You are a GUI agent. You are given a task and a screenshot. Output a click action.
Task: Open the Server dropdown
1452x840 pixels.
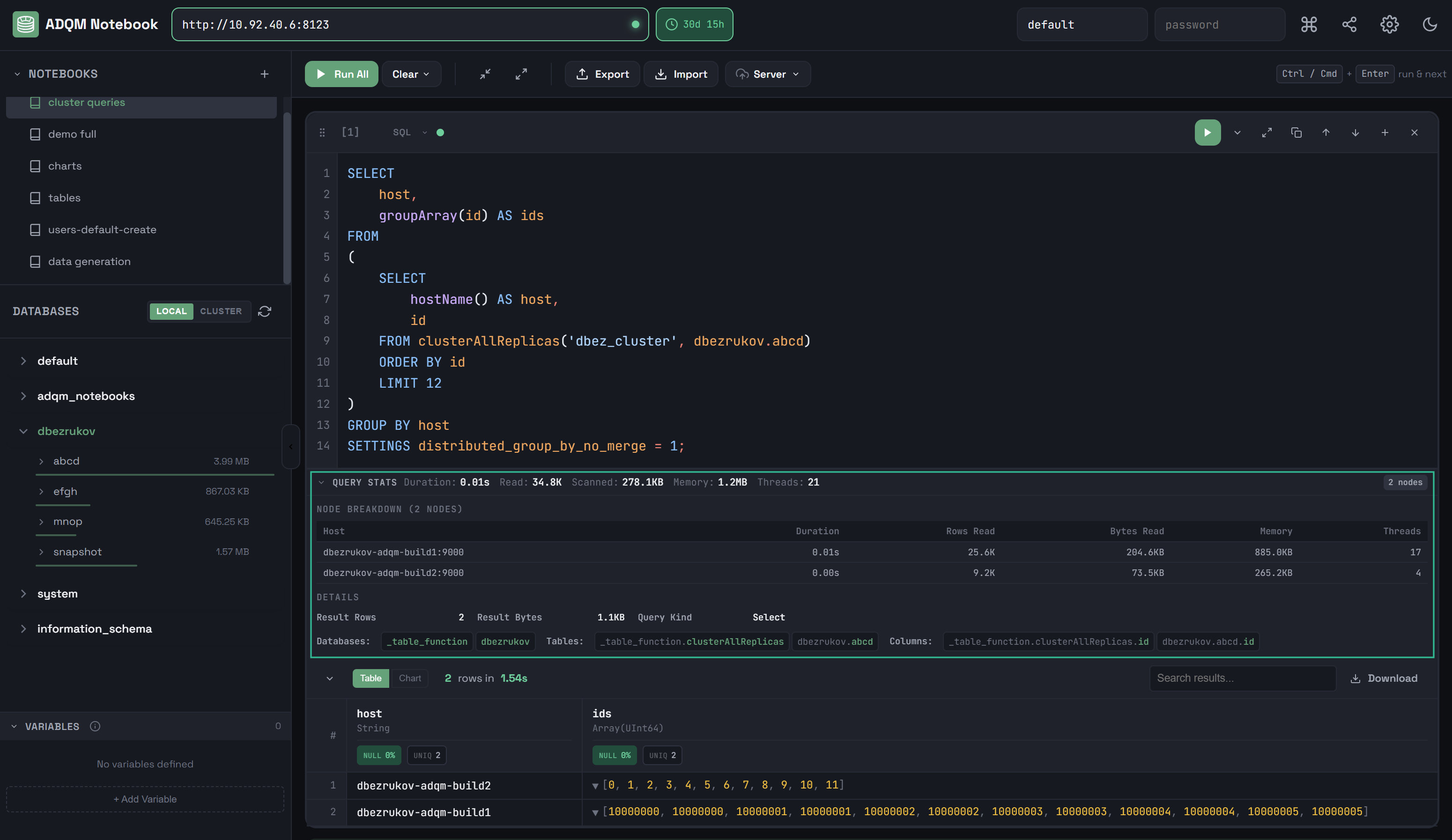pos(768,74)
